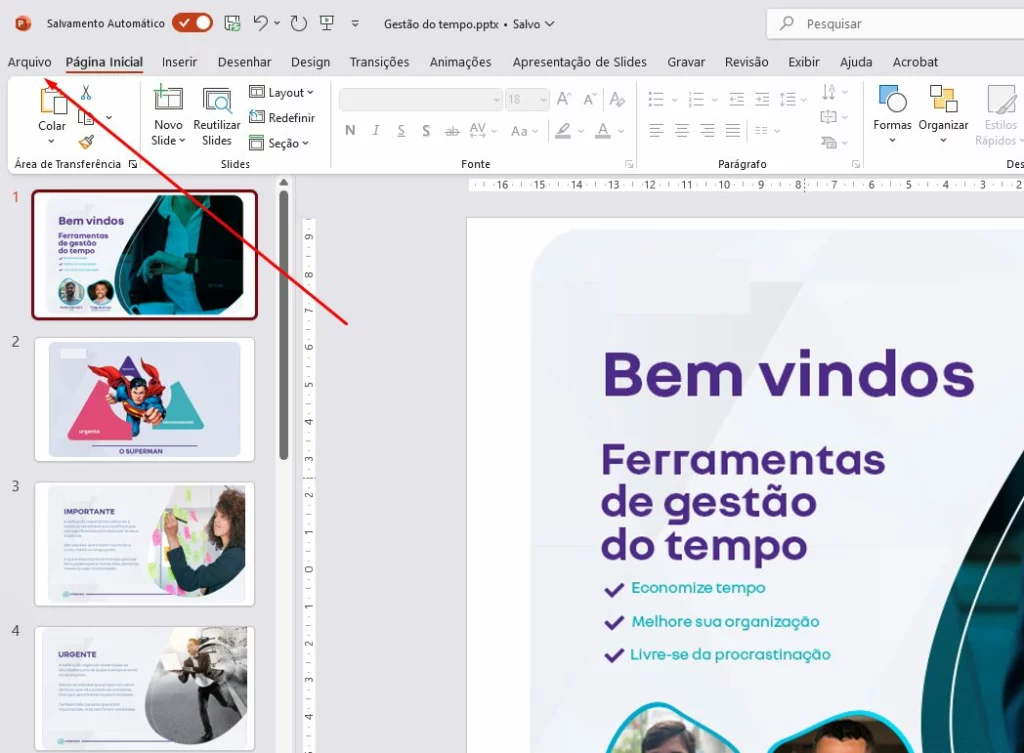Open the Arquivo menu
The width and height of the screenshot is (1024, 753).
tap(29, 62)
